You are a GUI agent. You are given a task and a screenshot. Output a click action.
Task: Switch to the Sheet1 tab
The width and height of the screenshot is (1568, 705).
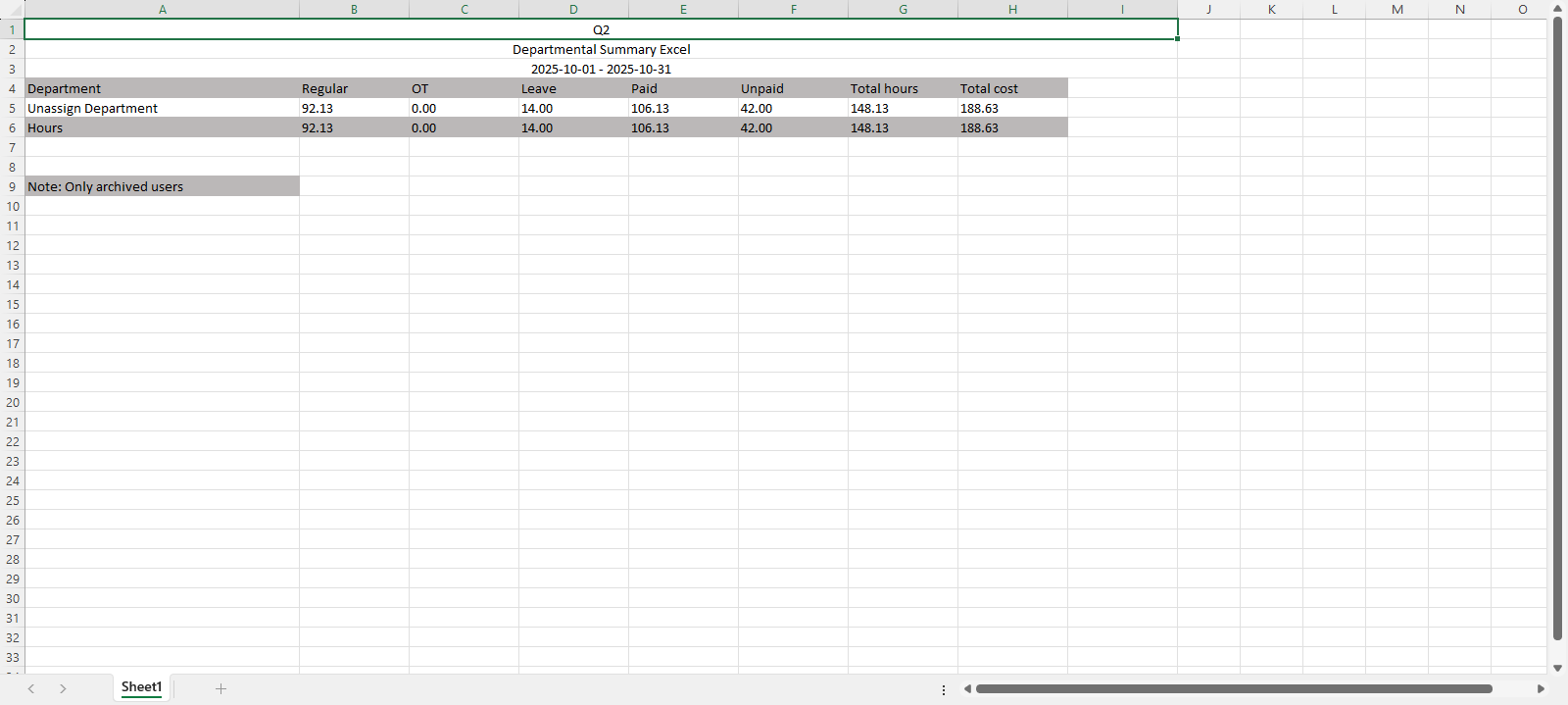141,687
